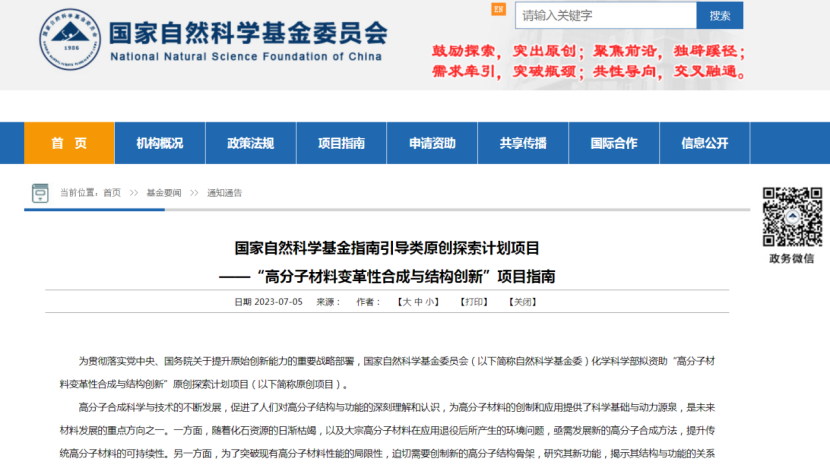Click 通知通告 breadcrumb link
The height and width of the screenshot is (466, 830).
tap(224, 193)
